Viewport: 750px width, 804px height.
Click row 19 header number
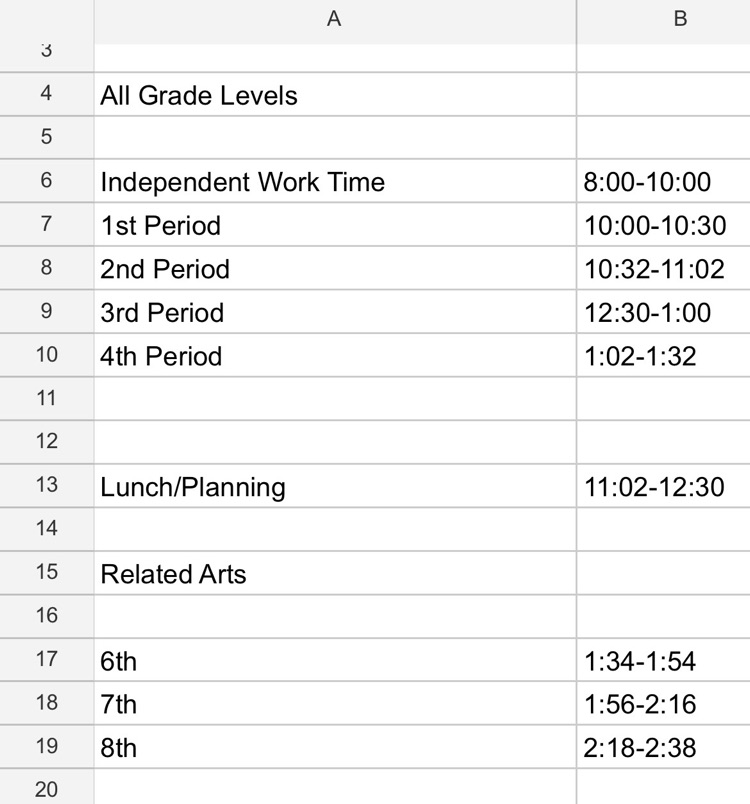click(47, 746)
